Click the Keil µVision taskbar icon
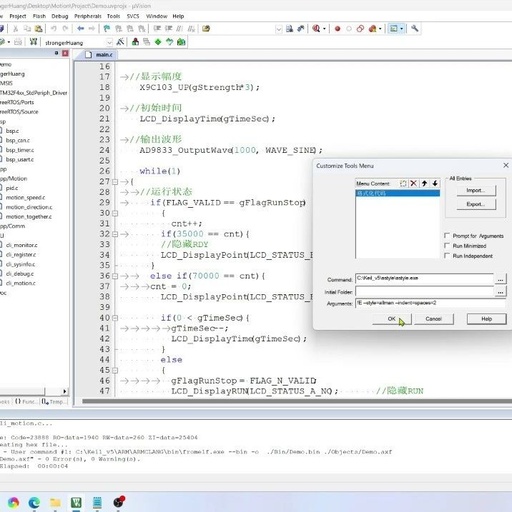This screenshot has height=512, width=512. (x=76, y=502)
